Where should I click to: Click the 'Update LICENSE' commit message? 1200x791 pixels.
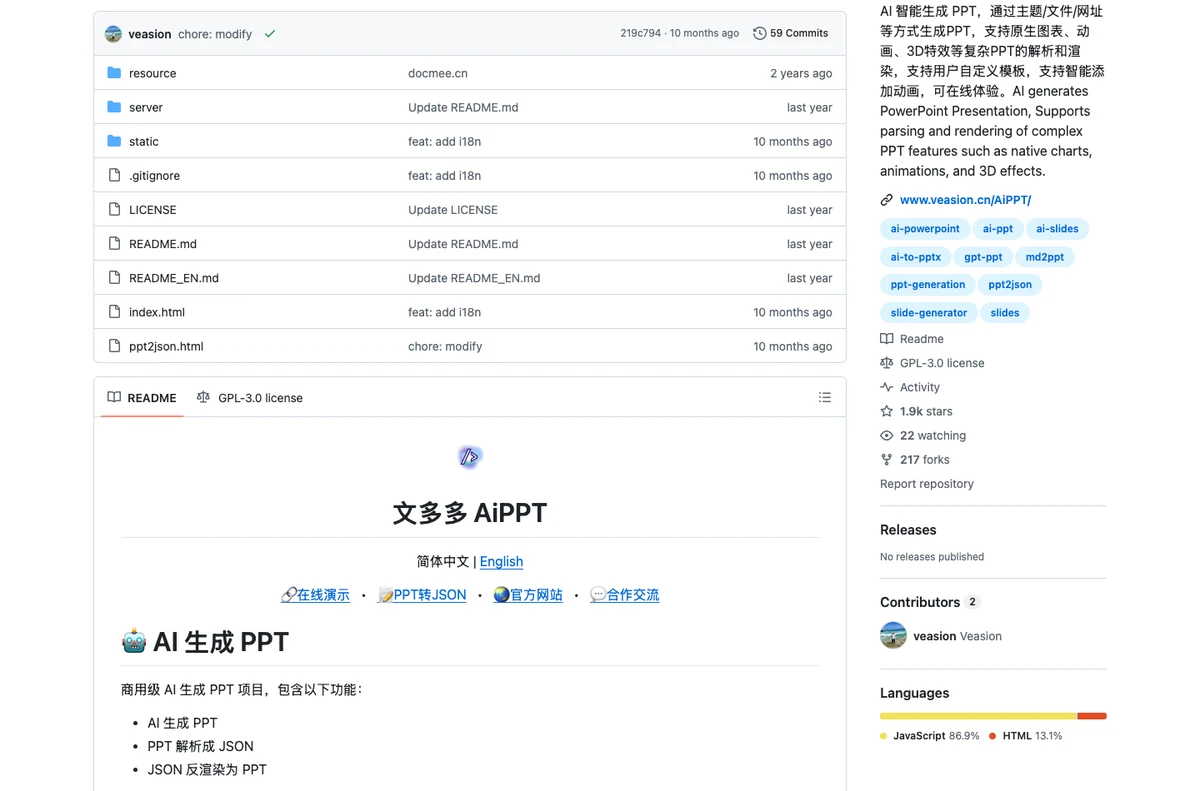(453, 209)
